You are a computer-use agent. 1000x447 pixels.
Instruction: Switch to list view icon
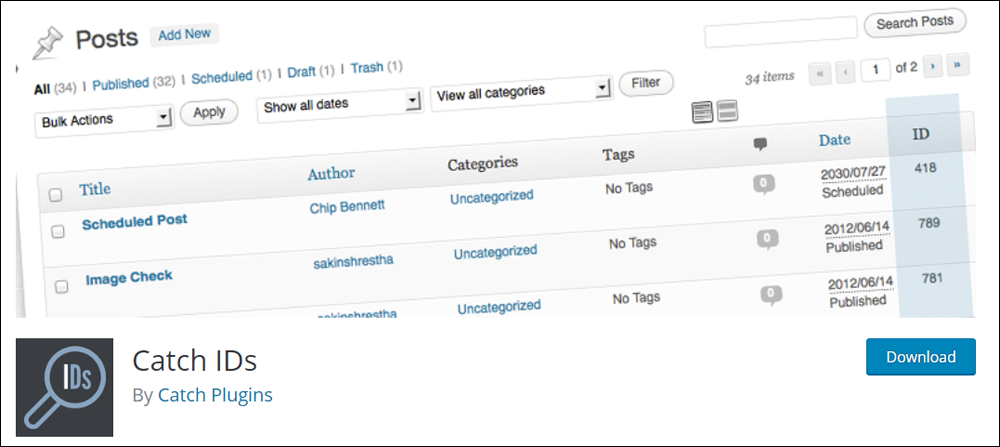(702, 113)
